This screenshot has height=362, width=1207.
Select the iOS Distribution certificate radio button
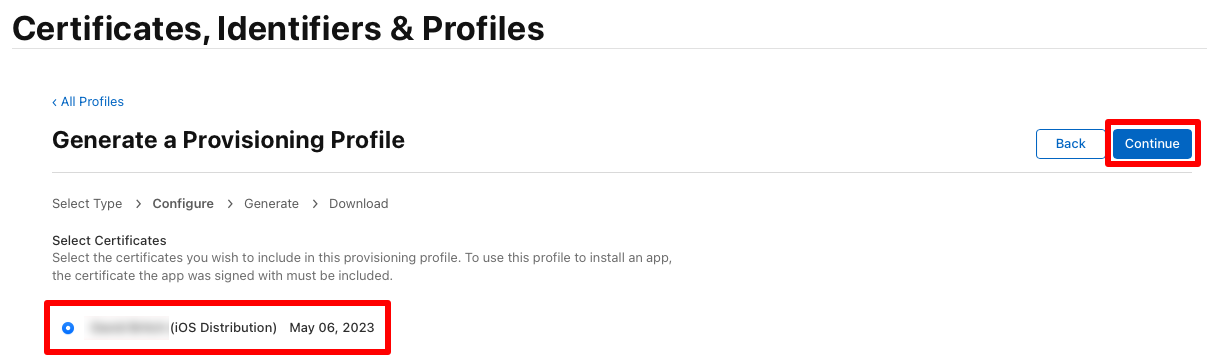click(68, 328)
